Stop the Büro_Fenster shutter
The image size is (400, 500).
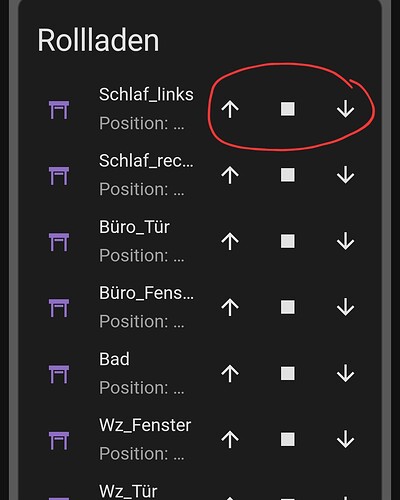[288, 307]
